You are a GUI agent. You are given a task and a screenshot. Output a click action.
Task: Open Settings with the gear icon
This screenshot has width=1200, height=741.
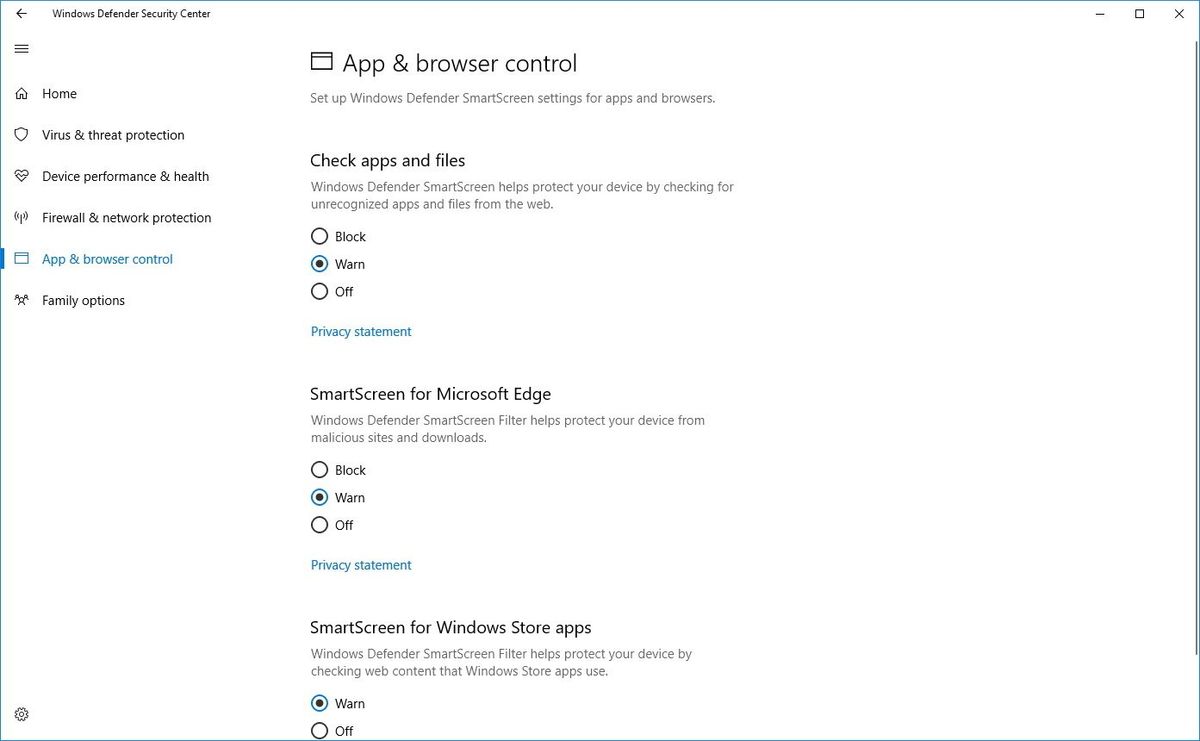tap(22, 714)
